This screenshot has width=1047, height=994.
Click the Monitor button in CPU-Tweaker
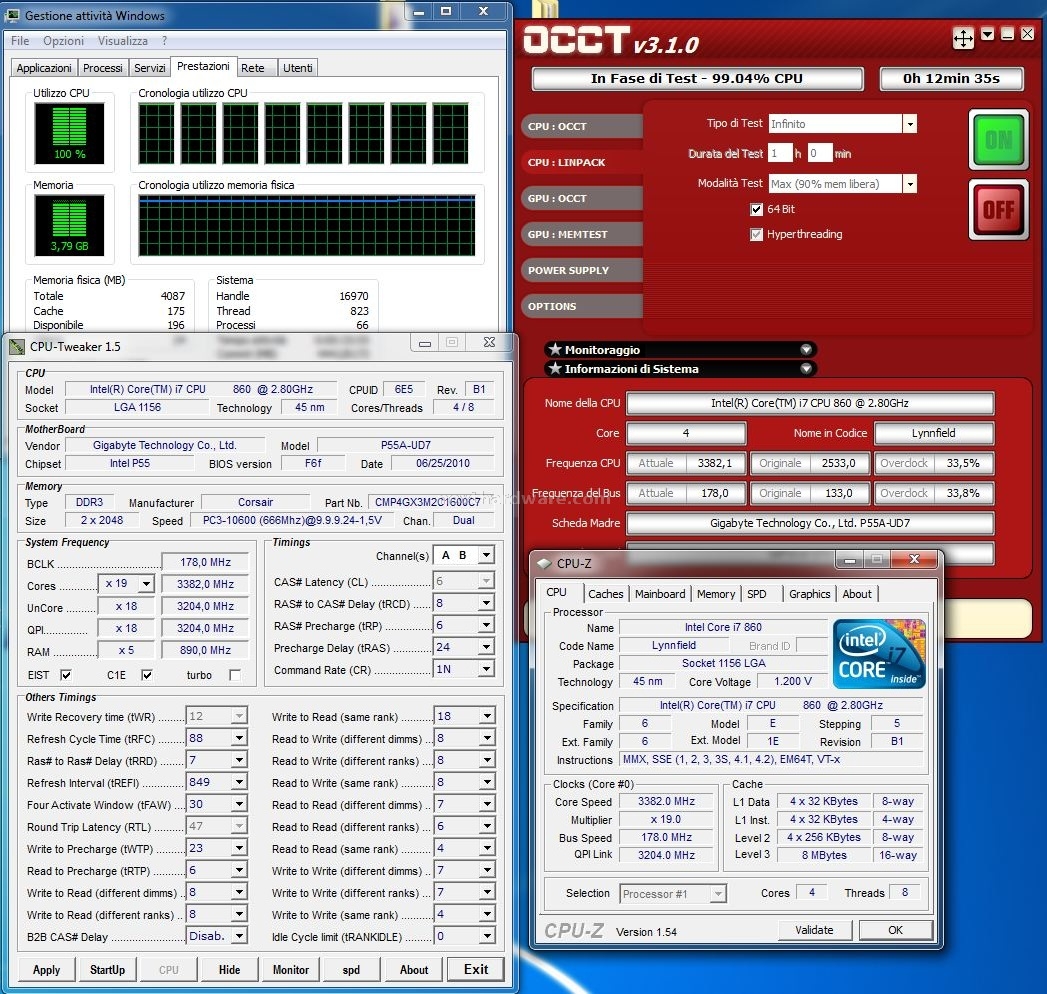(x=290, y=969)
